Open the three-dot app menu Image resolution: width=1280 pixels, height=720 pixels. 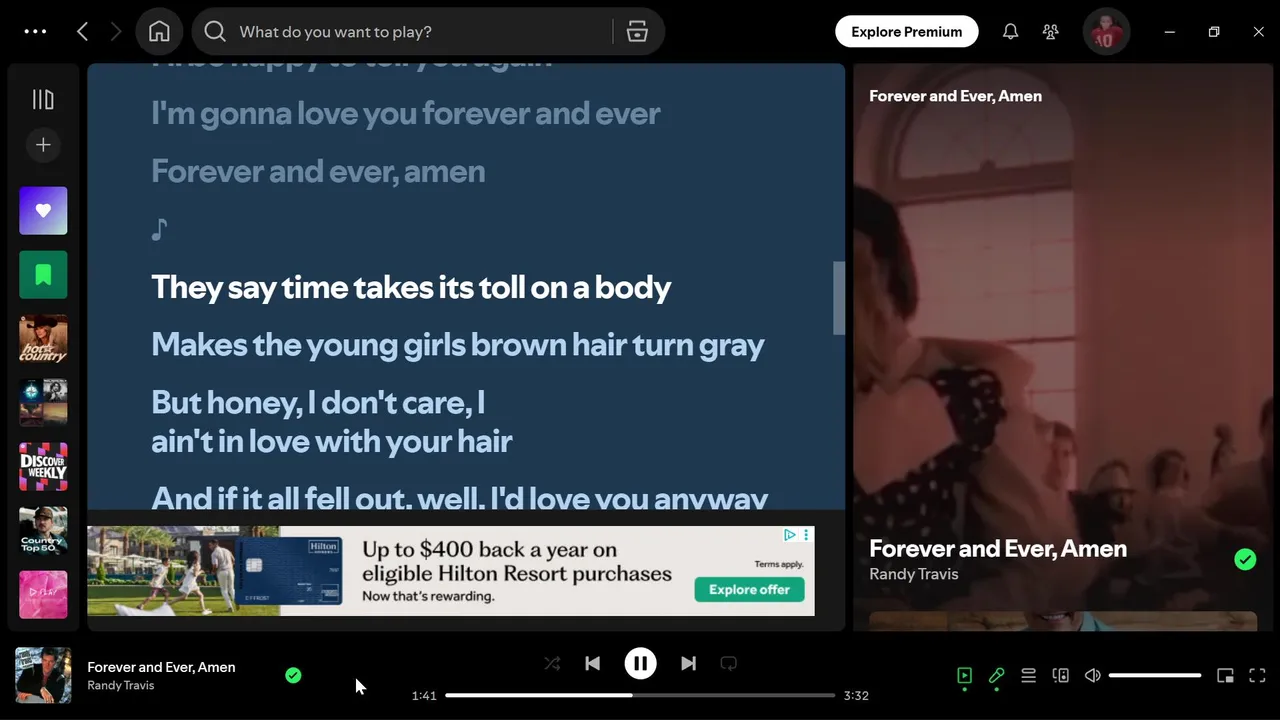pyautogui.click(x=35, y=31)
